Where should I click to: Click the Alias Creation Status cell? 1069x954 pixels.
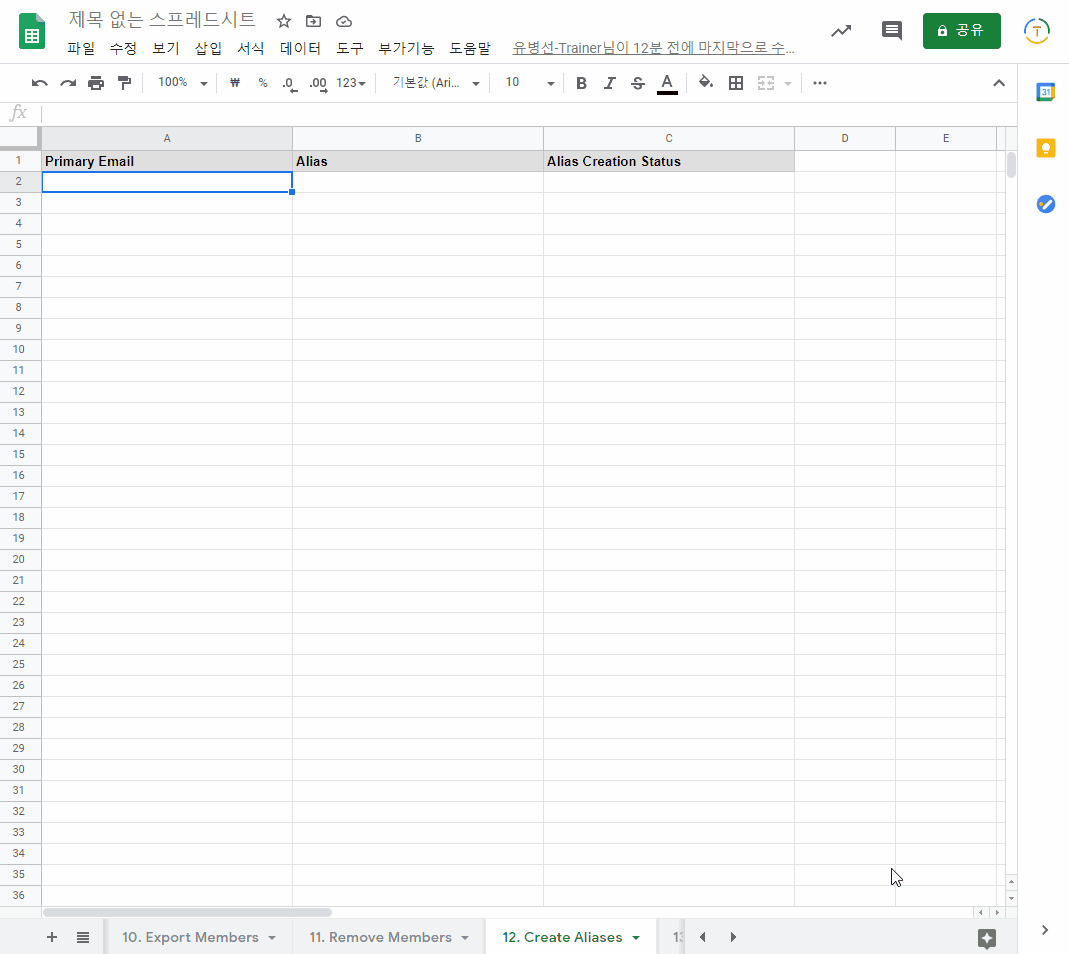669,162
